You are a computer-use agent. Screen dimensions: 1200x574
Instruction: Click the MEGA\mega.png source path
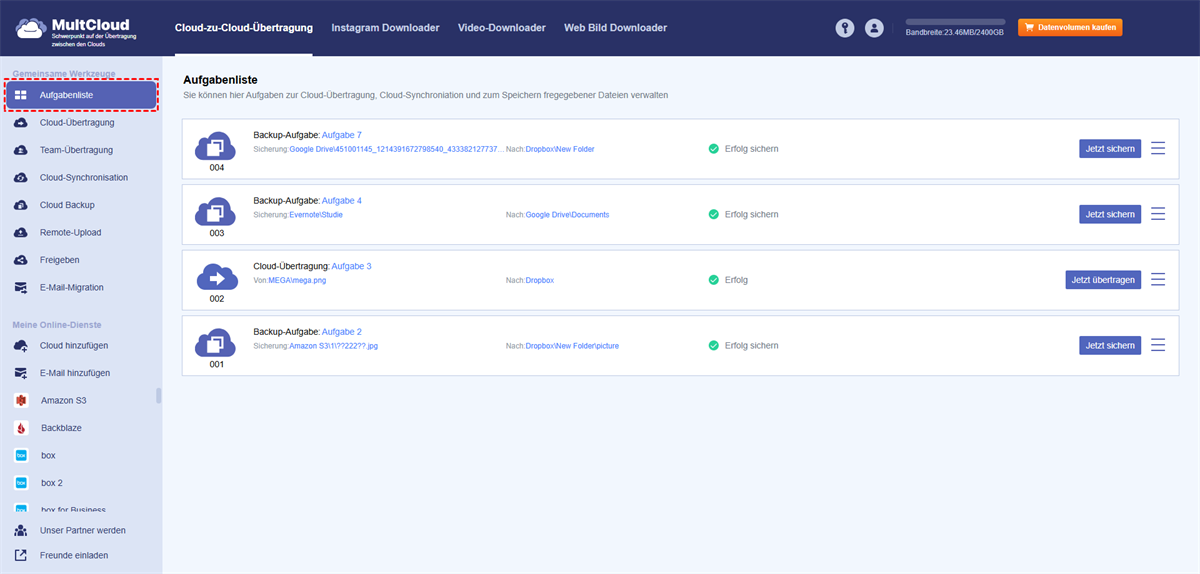[x=297, y=281]
